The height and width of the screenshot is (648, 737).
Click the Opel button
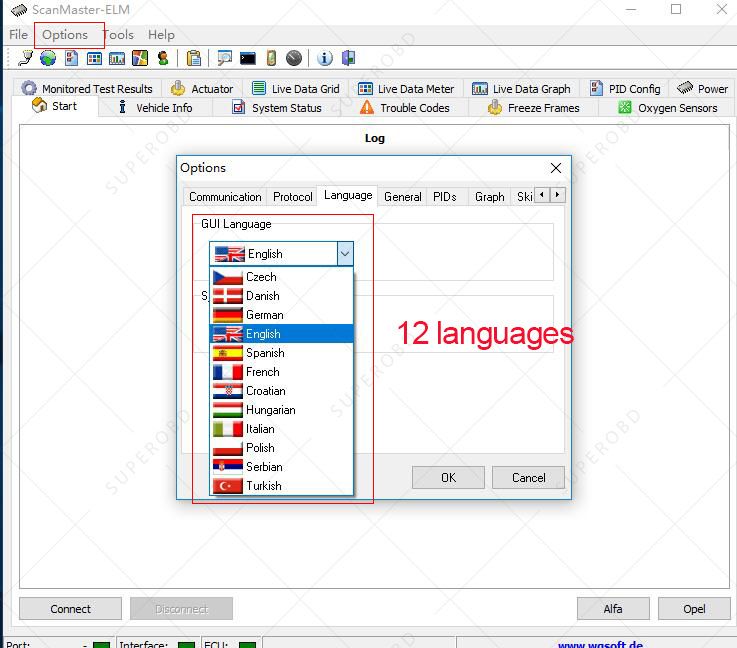click(x=694, y=609)
